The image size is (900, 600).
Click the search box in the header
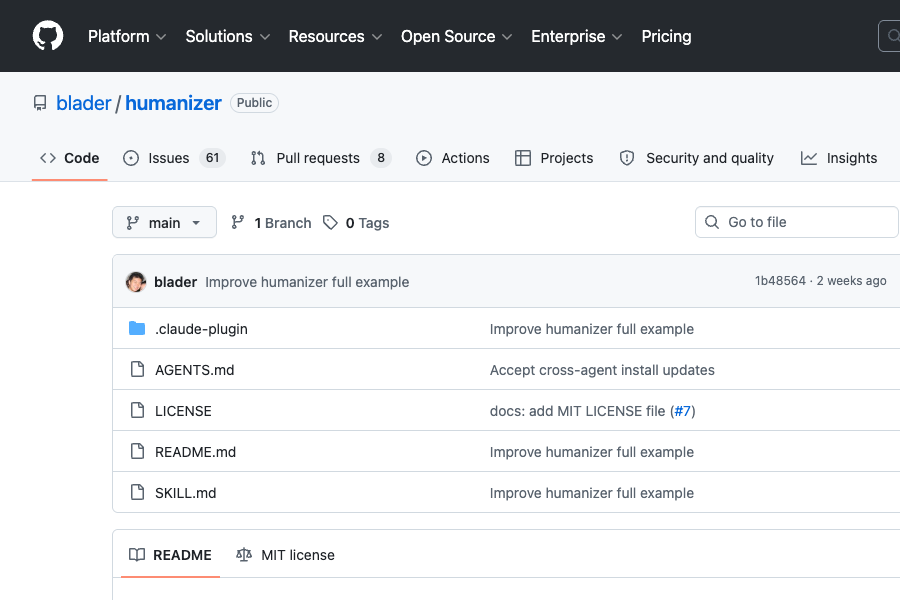(x=890, y=36)
